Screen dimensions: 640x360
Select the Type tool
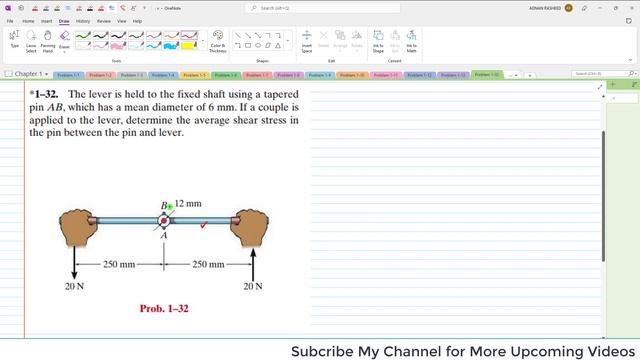[15, 40]
